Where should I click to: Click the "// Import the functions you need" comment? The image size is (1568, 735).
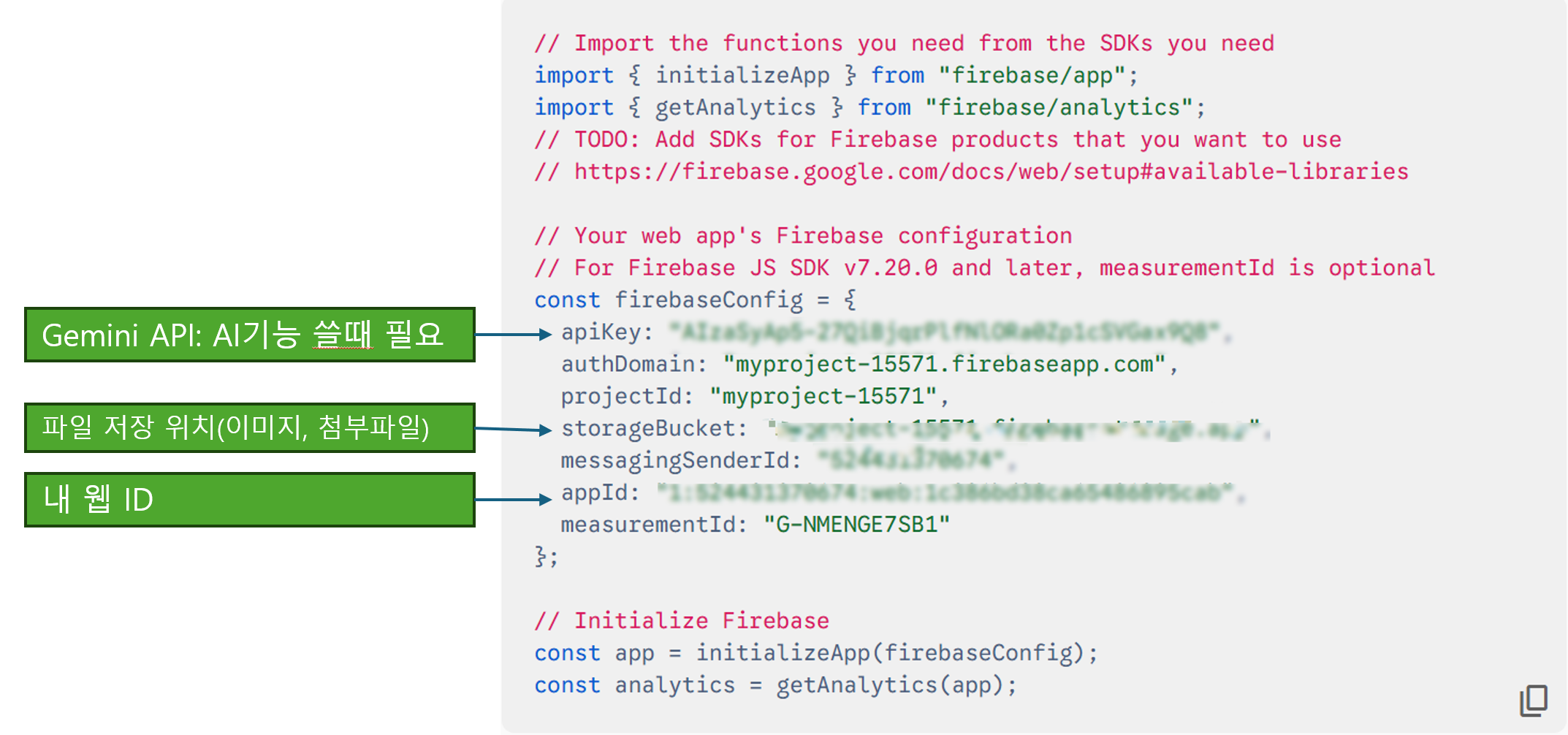pos(904,43)
